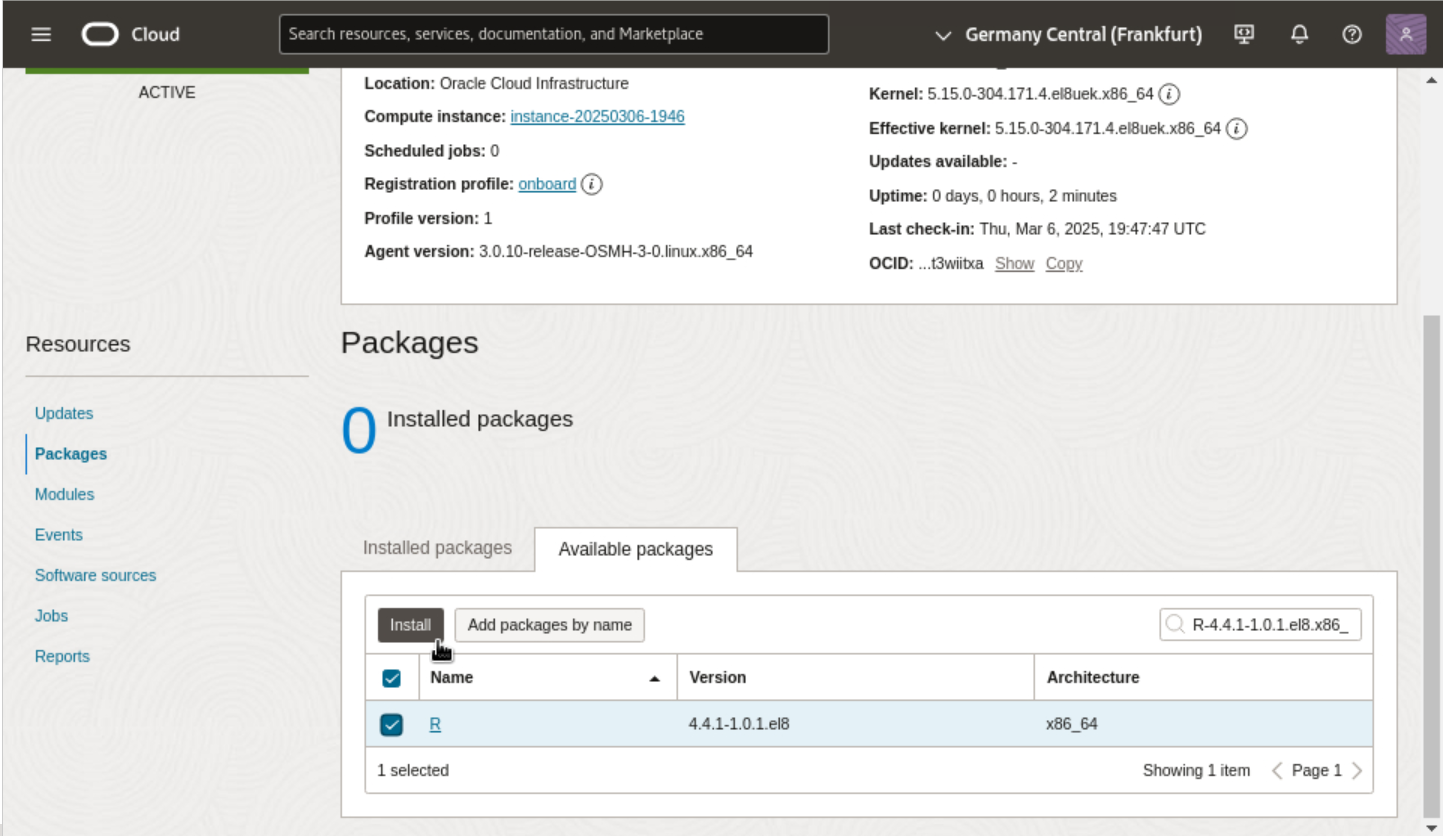Click version cell 4.4.1-1.0.1.el8
The width and height of the screenshot is (1443, 836).
(x=739, y=724)
